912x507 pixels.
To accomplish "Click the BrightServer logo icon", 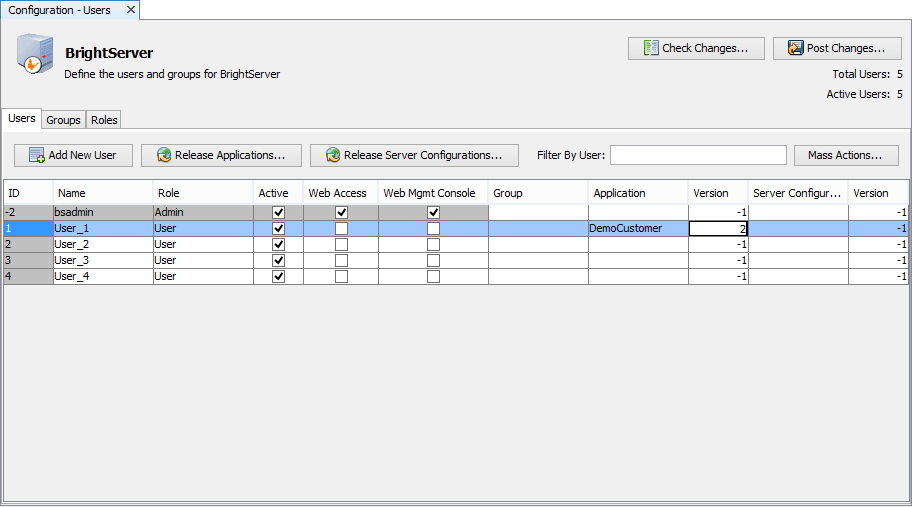I will pyautogui.click(x=34, y=55).
